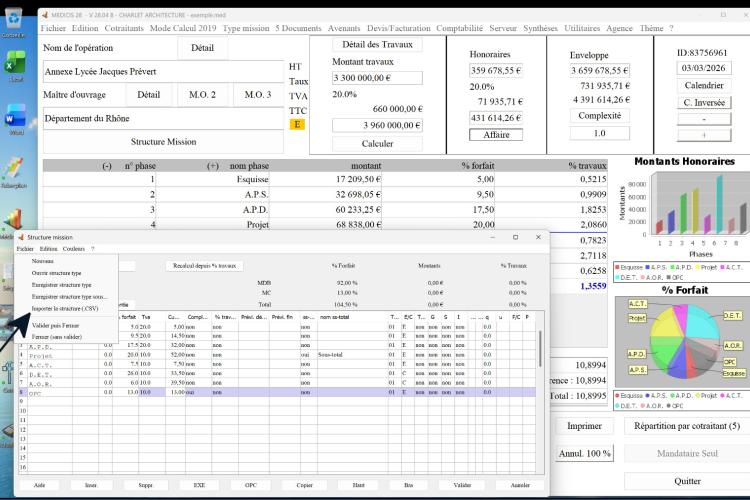Click the MEDICIS main window title icon
Image resolution: width=750 pixels, height=500 pixels.
[x=44, y=15]
